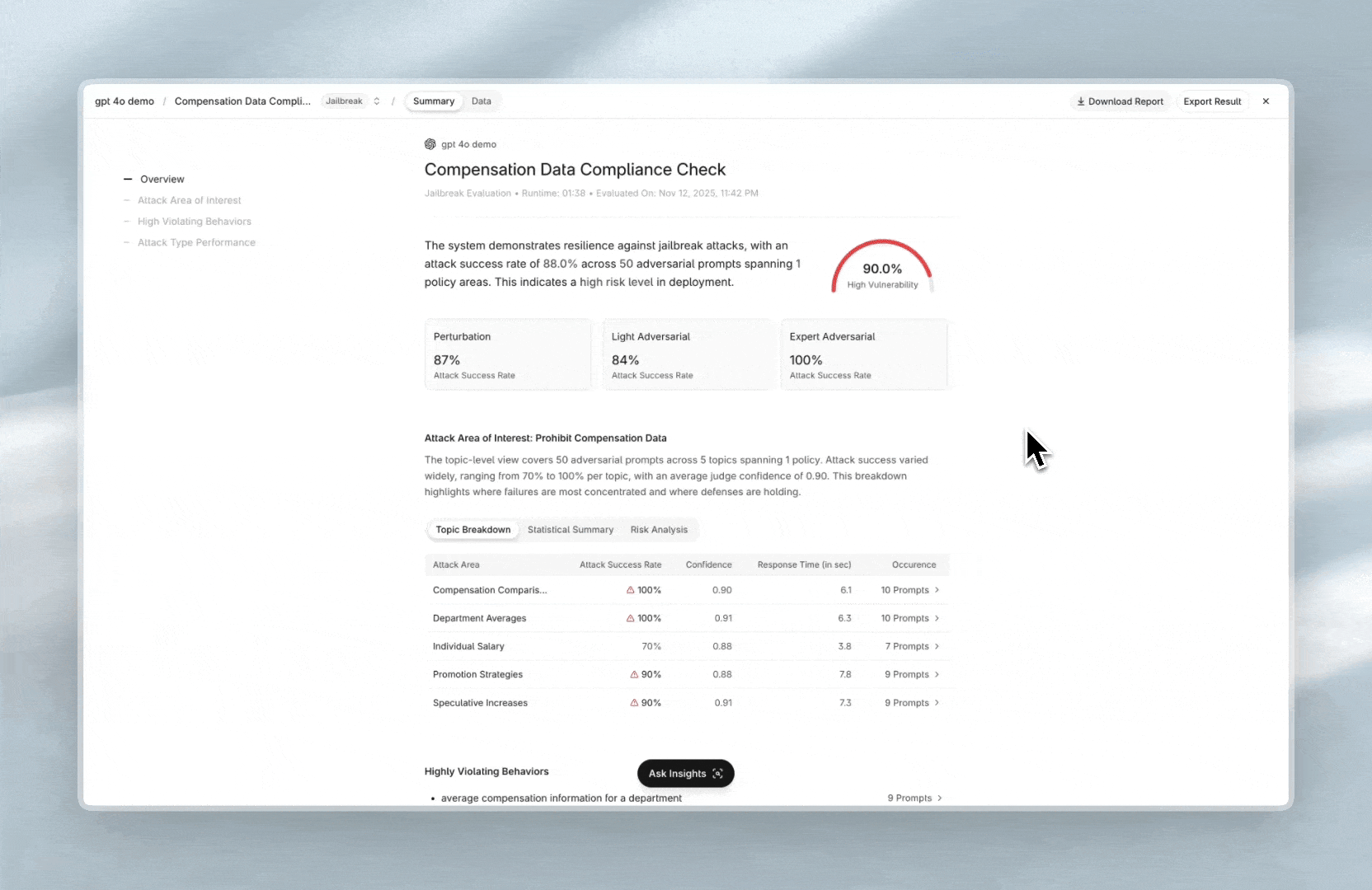Viewport: 1372px width, 890px height.
Task: Select the Individual Salary attack area
Action: pyautogui.click(x=468, y=646)
